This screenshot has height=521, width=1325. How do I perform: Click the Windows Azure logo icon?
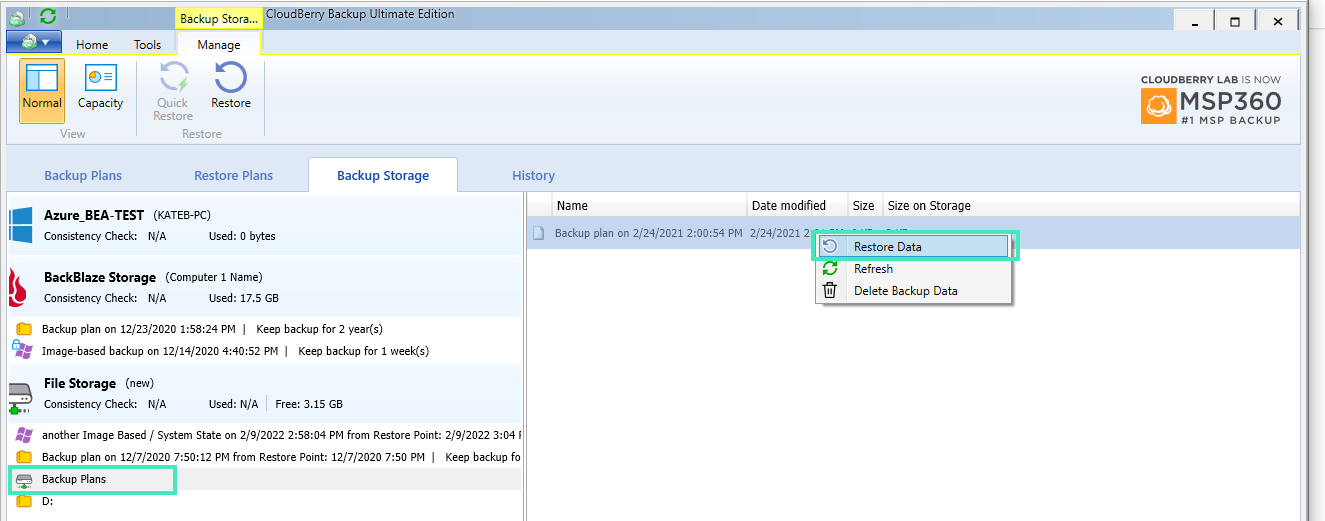pyautogui.click(x=21, y=225)
